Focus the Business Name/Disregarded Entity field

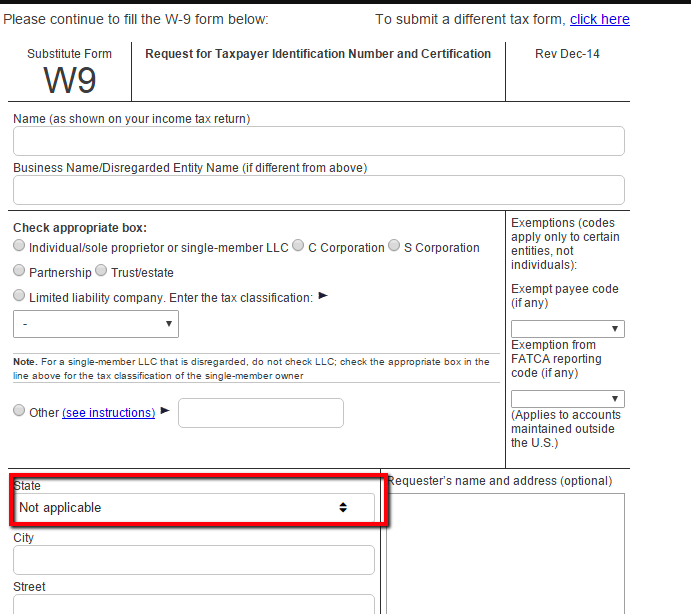318,190
